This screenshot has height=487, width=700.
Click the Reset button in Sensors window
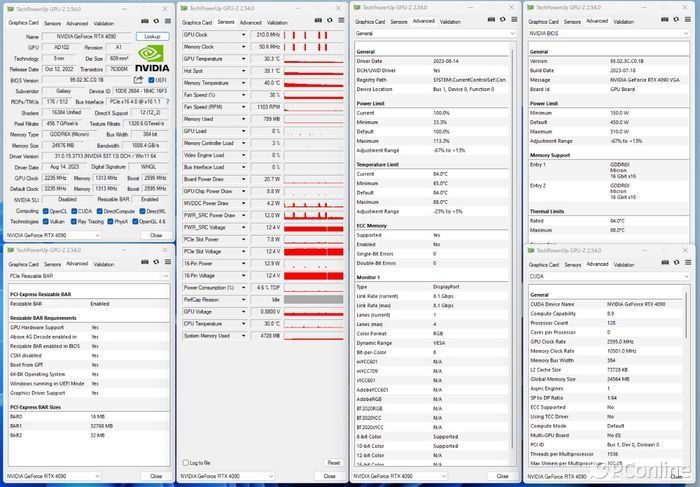[332, 463]
